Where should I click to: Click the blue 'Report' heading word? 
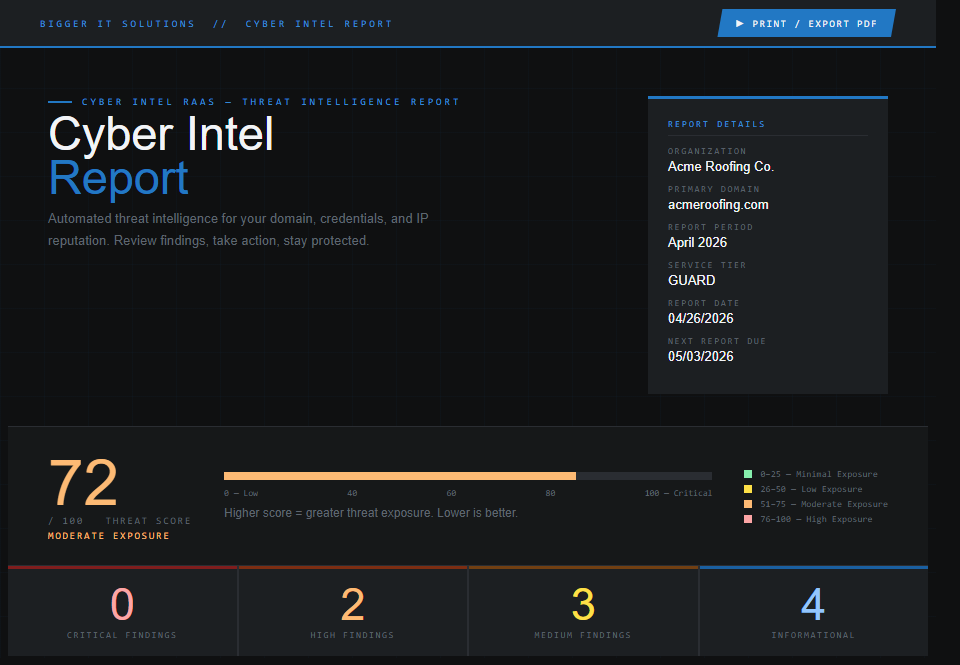[118, 178]
